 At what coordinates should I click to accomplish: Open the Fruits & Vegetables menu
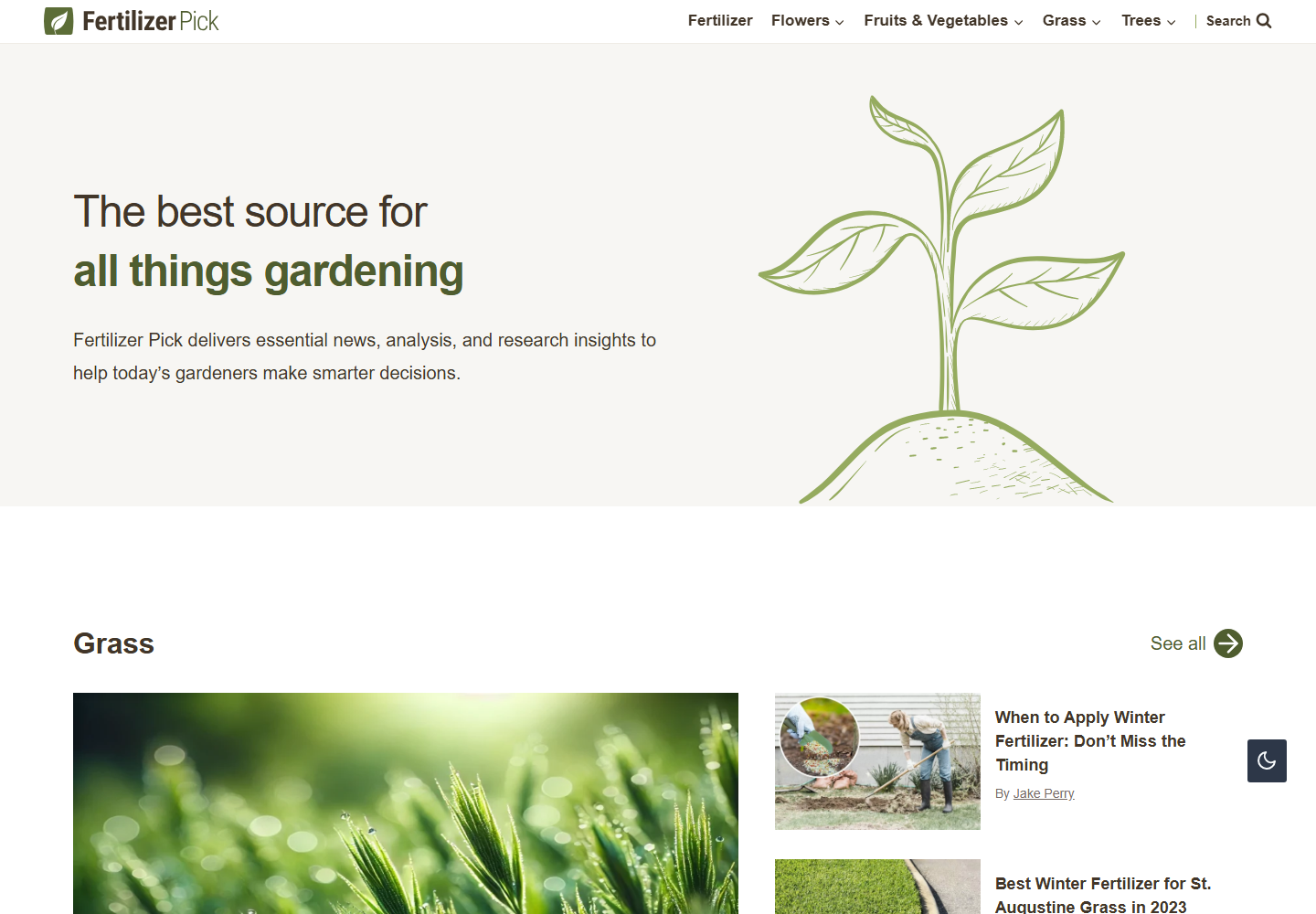point(936,21)
